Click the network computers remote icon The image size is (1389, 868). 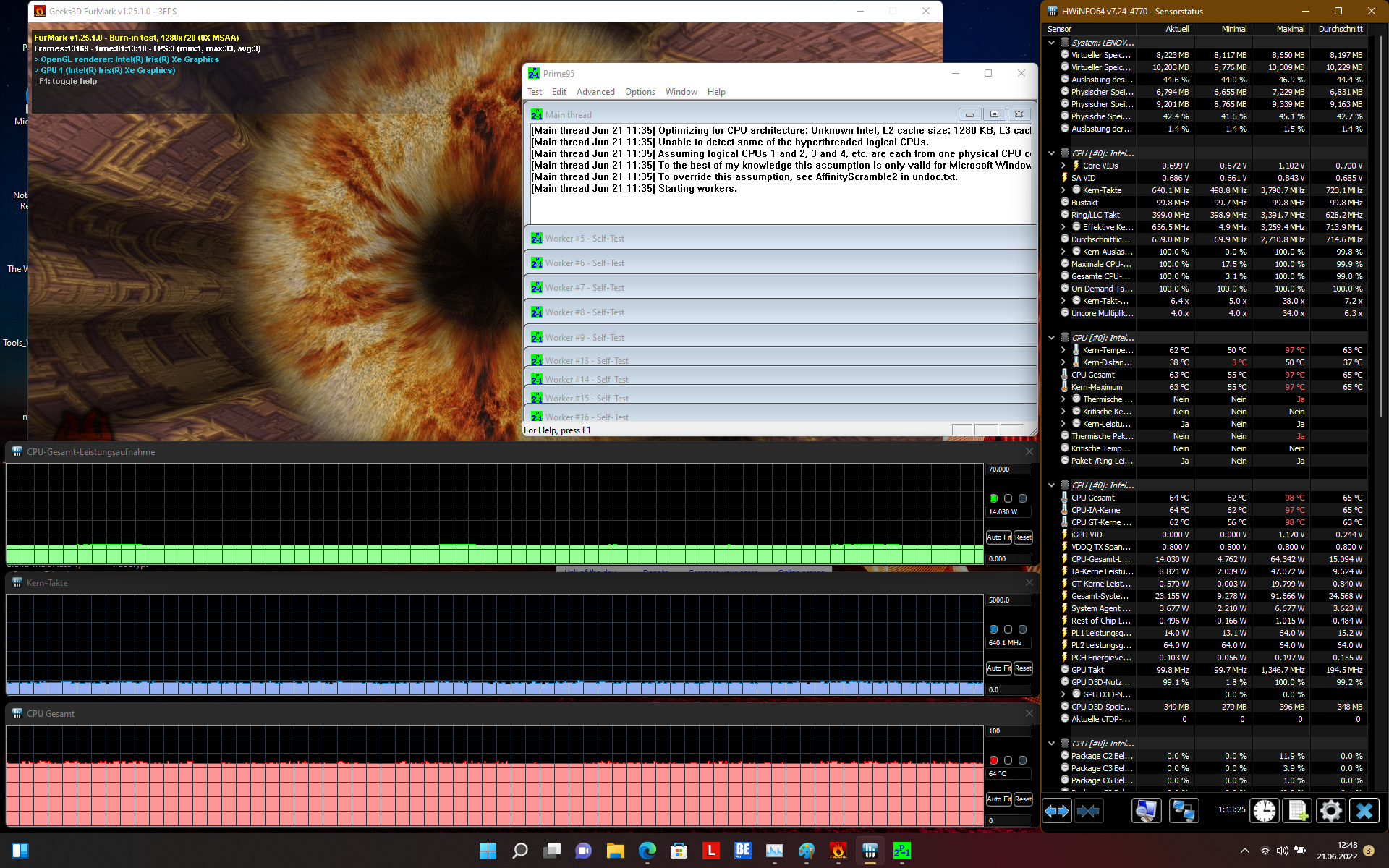1184,811
